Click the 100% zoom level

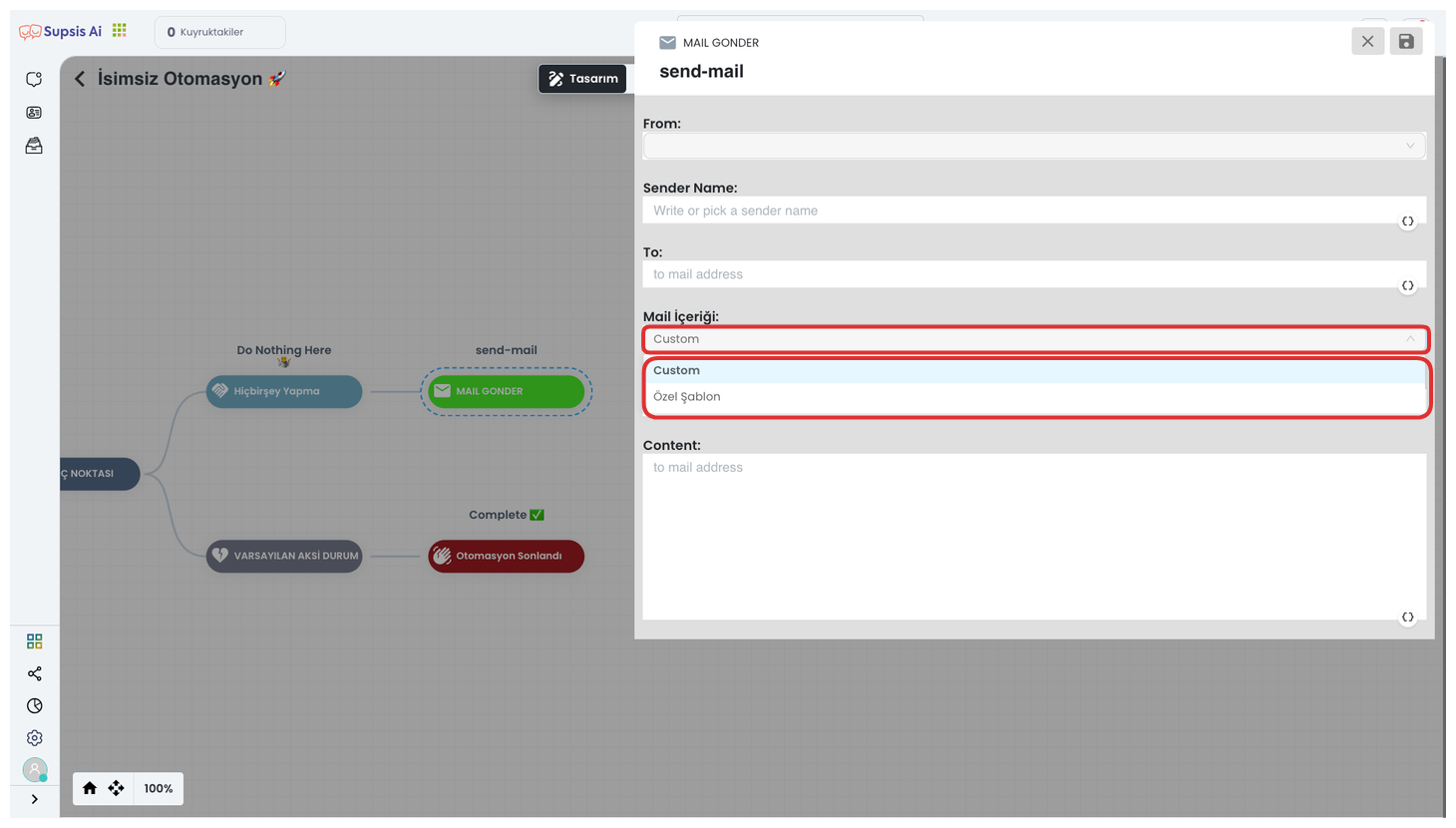[x=158, y=788]
